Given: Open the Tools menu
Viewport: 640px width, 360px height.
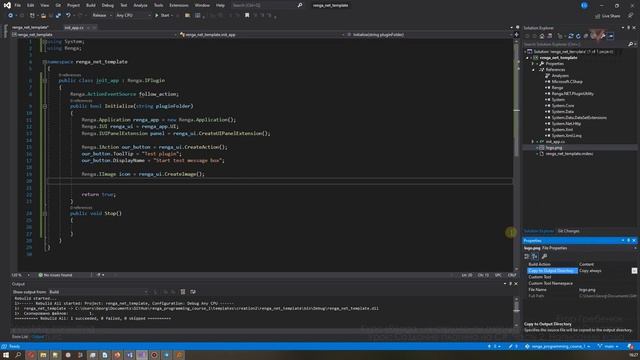Looking at the screenshot, I should point(158,5).
